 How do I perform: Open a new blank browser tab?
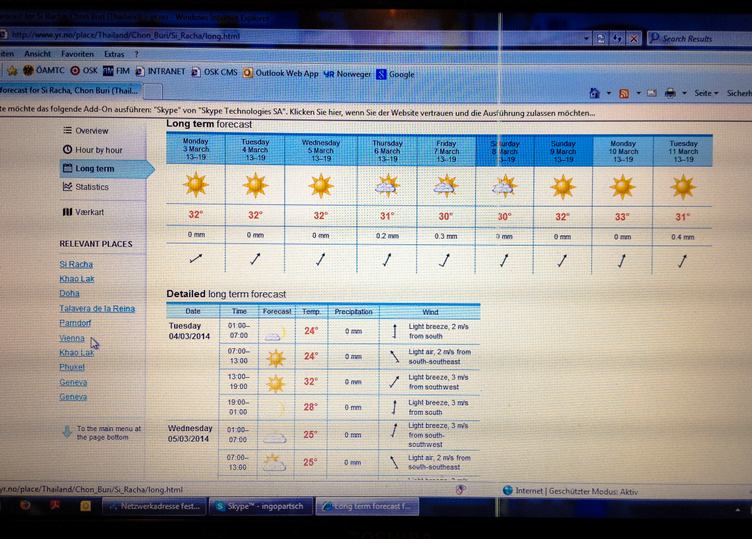(153, 91)
